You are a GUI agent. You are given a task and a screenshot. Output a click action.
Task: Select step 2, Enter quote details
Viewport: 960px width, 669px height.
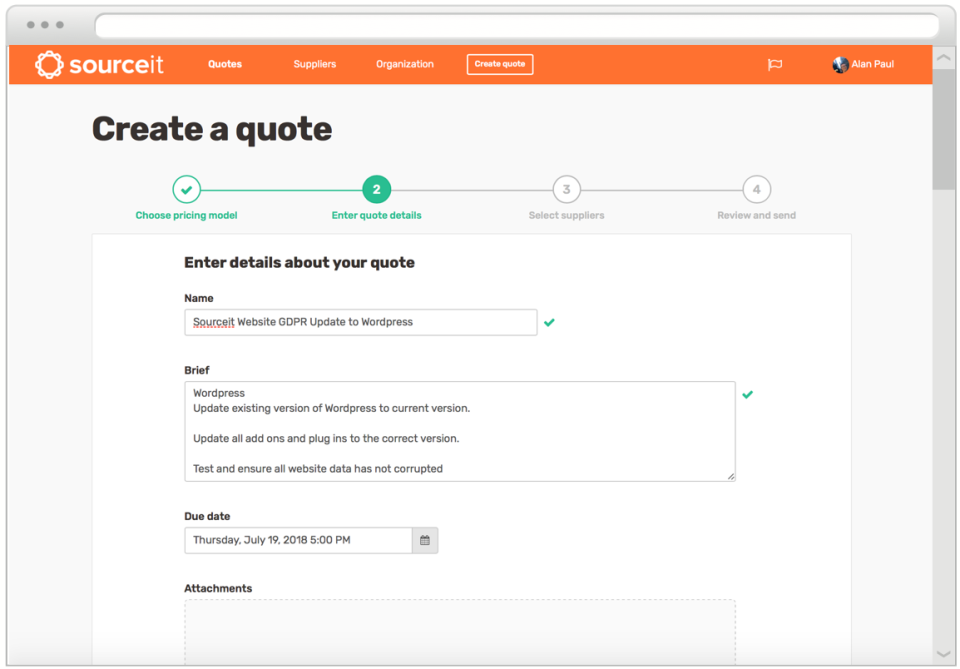click(x=376, y=188)
